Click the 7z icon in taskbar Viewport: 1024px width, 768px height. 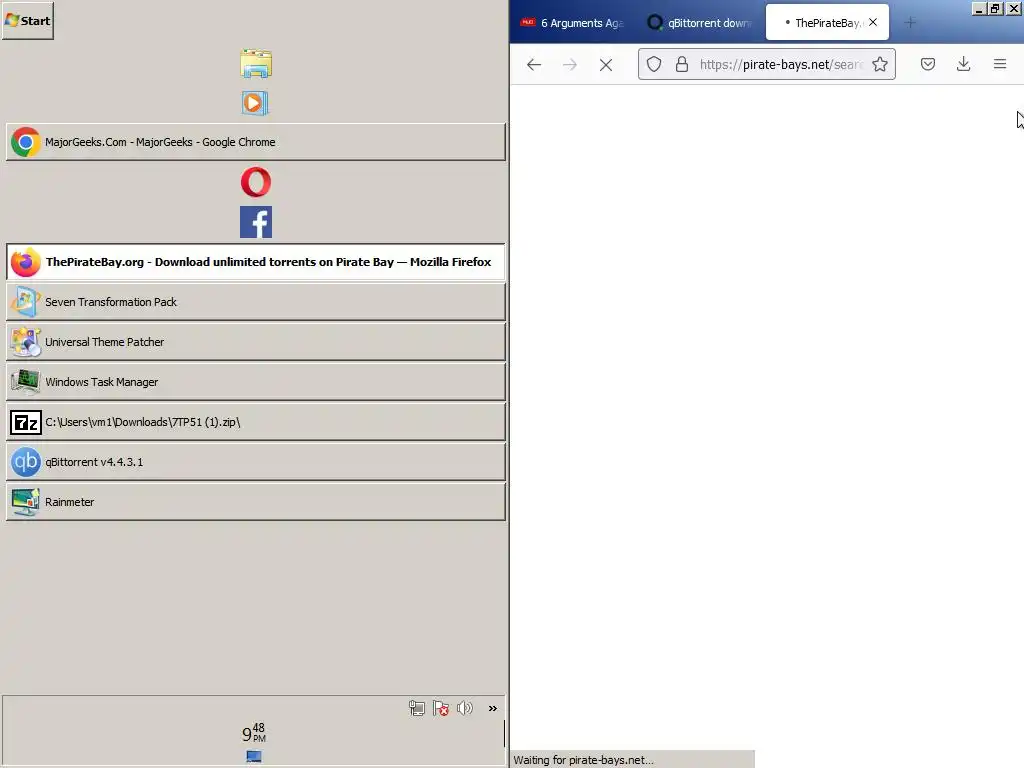pyautogui.click(x=25, y=423)
